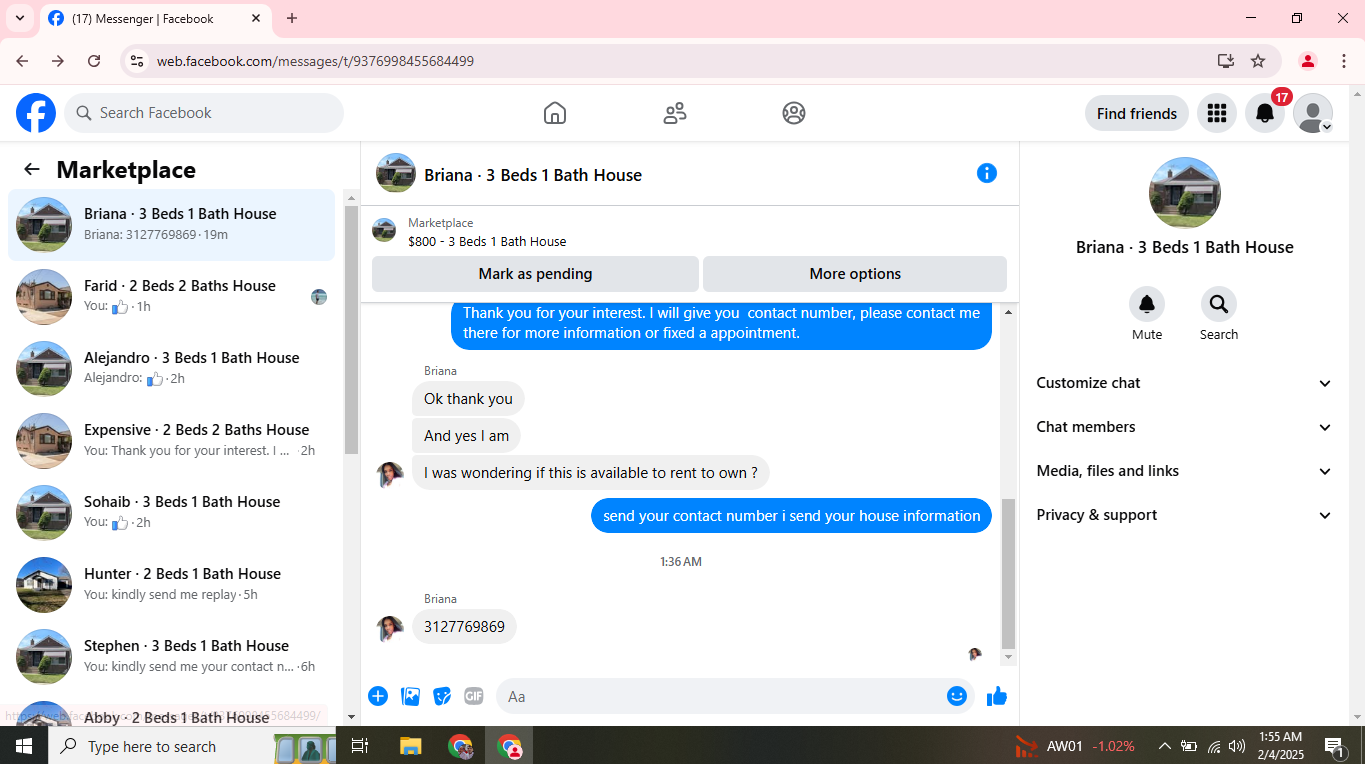Viewport: 1365px width, 764px height.
Task: Open Expensive 2 Beds 2 Baths House chat
Action: [172, 441]
